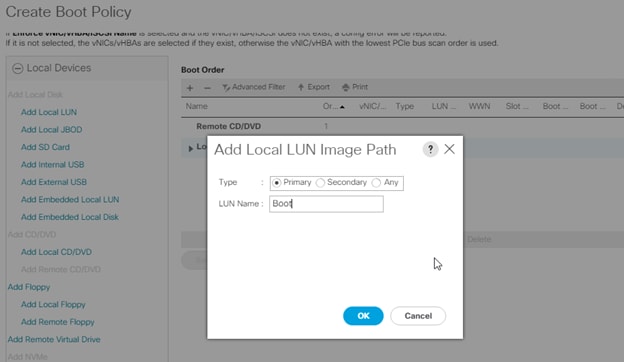Click Print in Boot Order toolbar
Screen dimensions: 624x362
[x=355, y=87]
